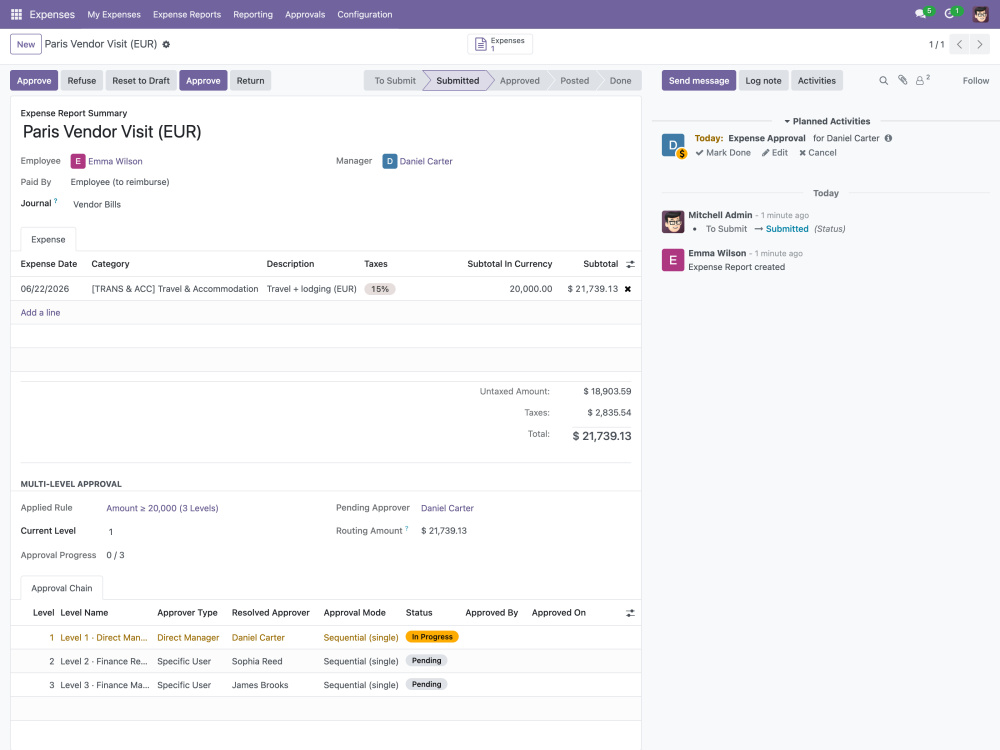Open Approvals menu
Image resolution: width=1000 pixels, height=750 pixels.
click(x=305, y=15)
